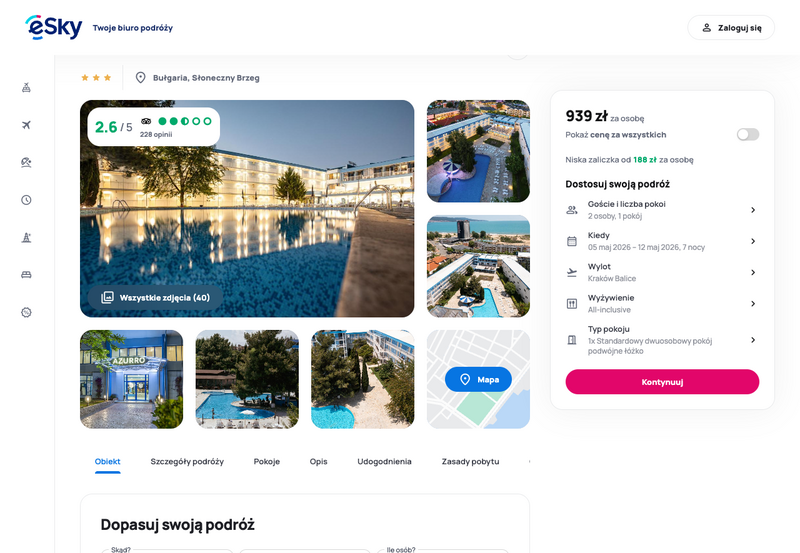Open flight plus hotel sidebar icon
The image size is (800, 553).
pos(27,88)
